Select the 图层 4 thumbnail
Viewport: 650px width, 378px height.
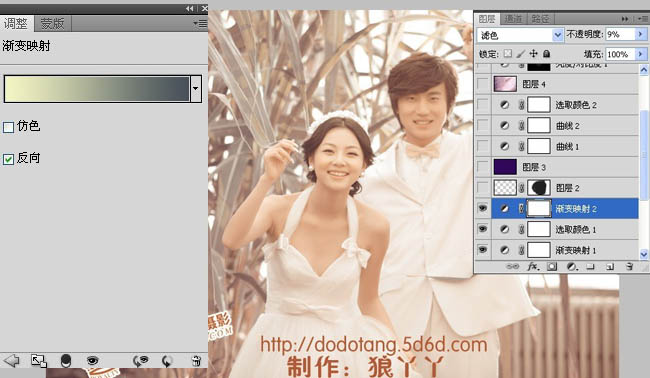coord(505,84)
